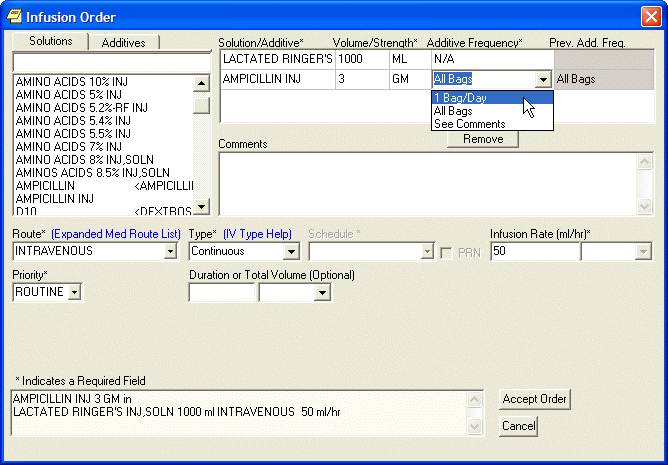
Task: Choose '1 Bag/Day' from frequency list
Action: [460, 98]
